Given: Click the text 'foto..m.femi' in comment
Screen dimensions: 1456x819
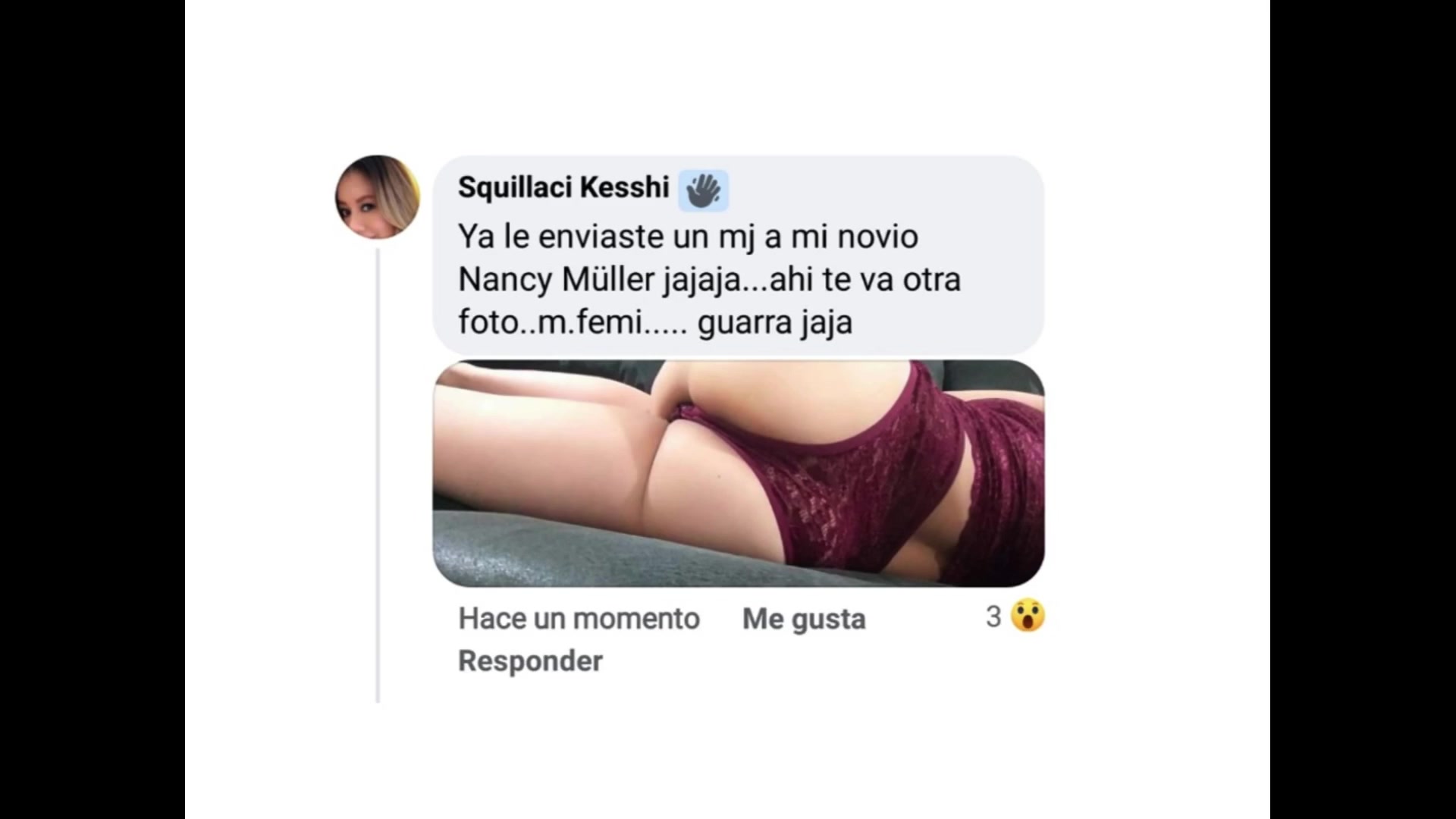Looking at the screenshot, I should [551, 323].
